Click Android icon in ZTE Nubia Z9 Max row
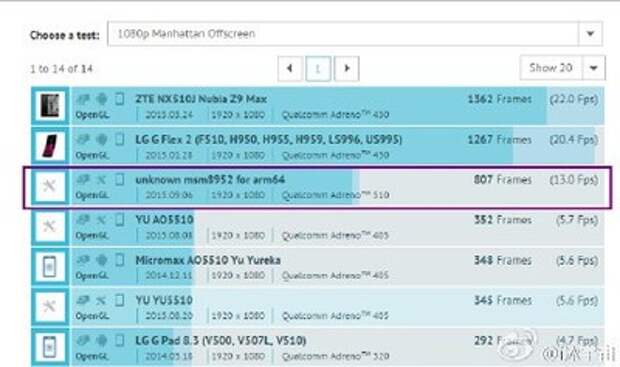Screen dimensions: 620x367 click(x=102, y=98)
